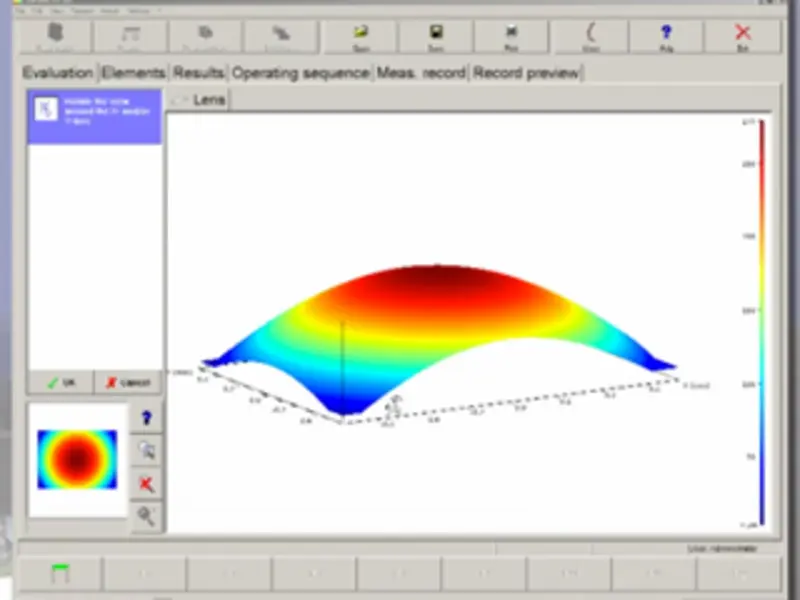Click the Save disk toolbar icon
800x600 pixels.
(436, 36)
